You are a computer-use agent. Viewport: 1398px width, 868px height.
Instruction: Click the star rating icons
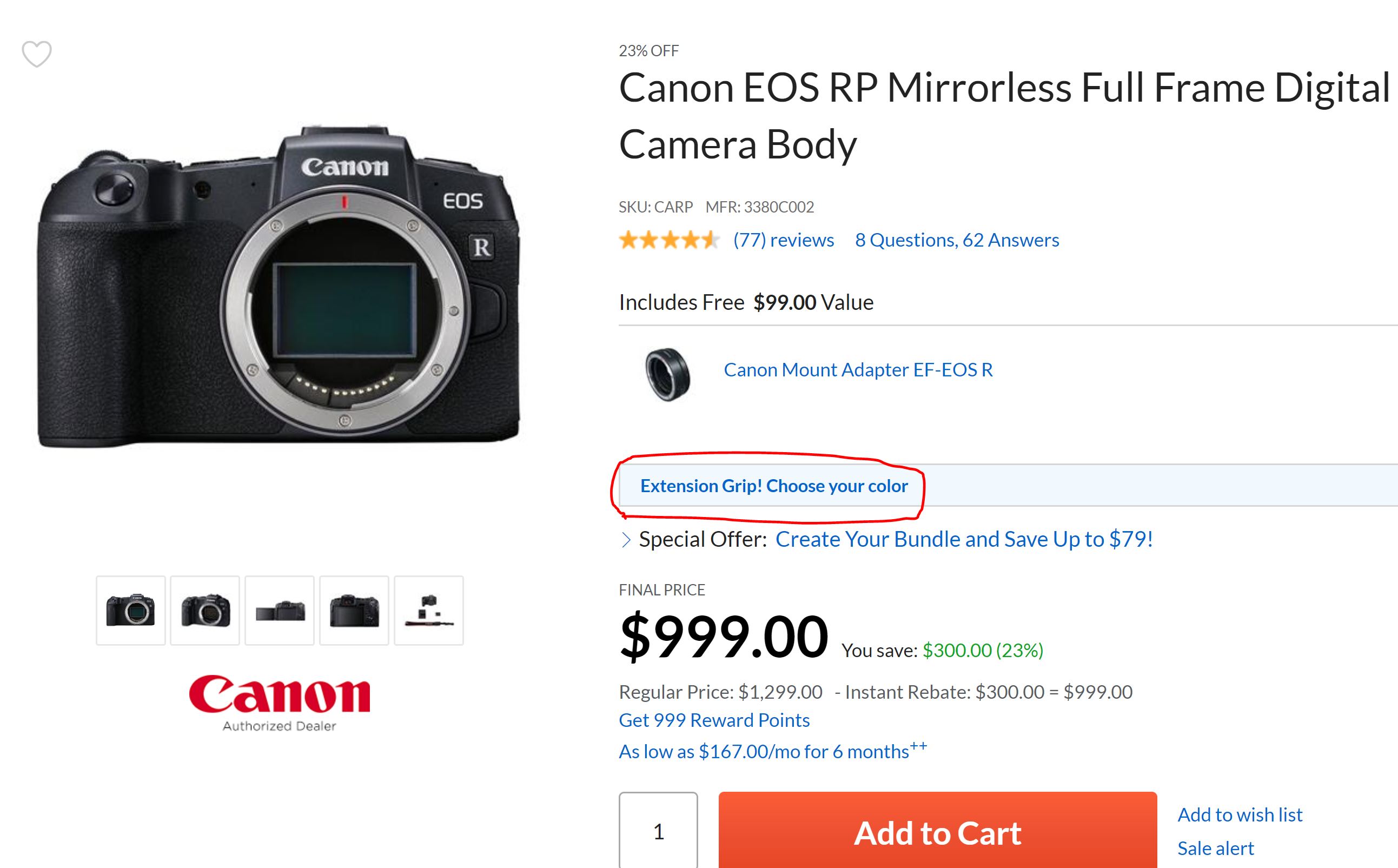(x=668, y=240)
